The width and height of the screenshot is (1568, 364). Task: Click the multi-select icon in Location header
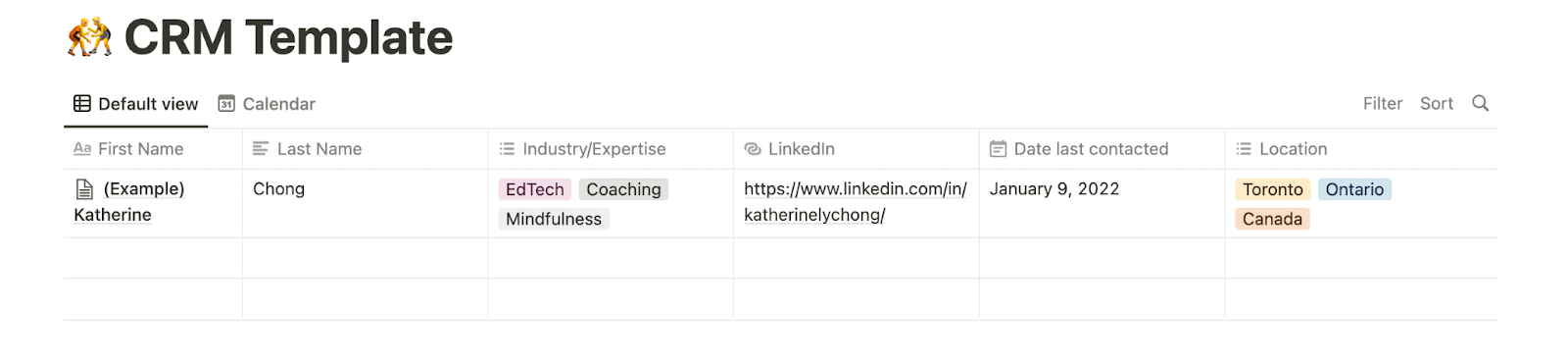[1244, 149]
